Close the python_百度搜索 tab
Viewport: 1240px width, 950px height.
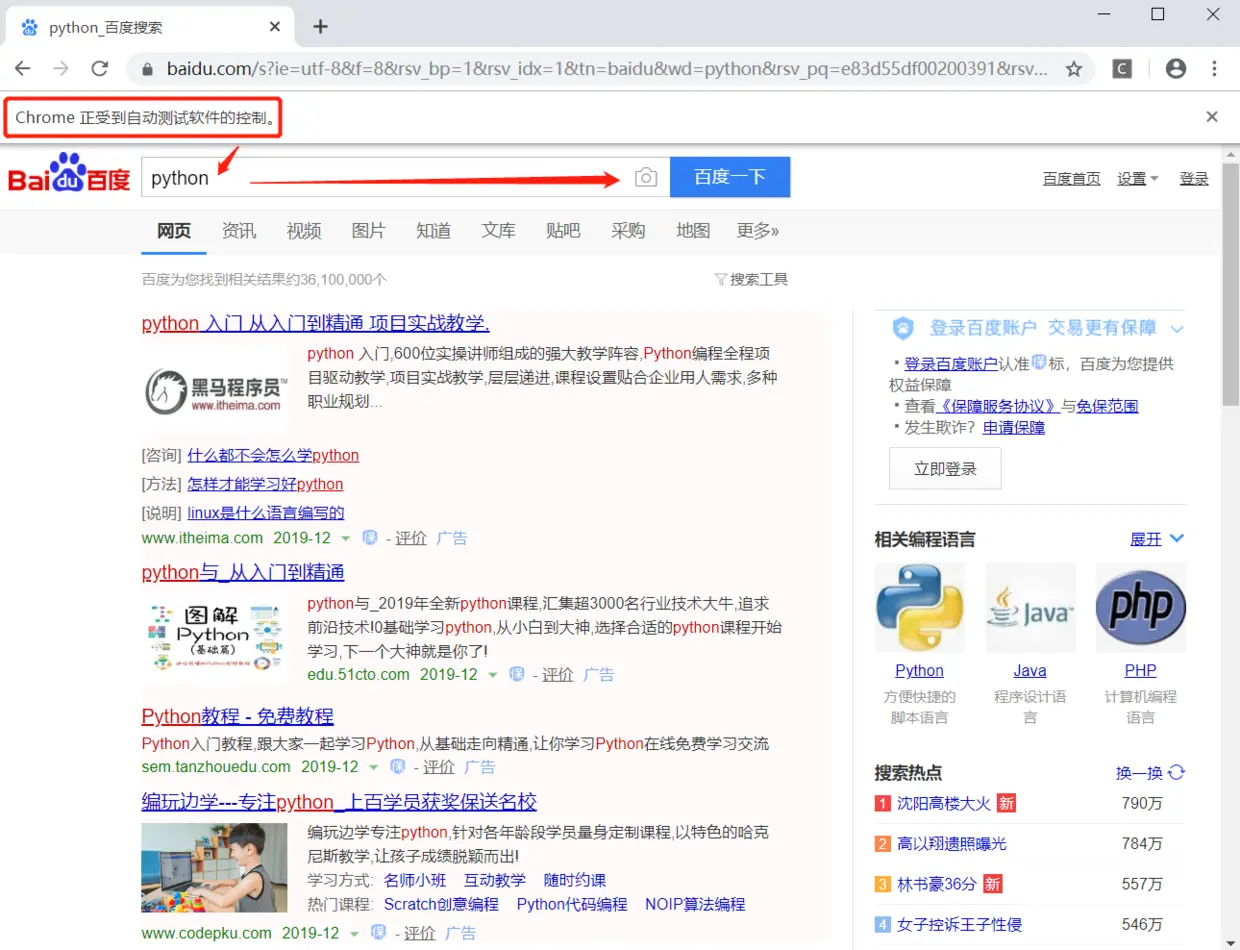point(275,27)
